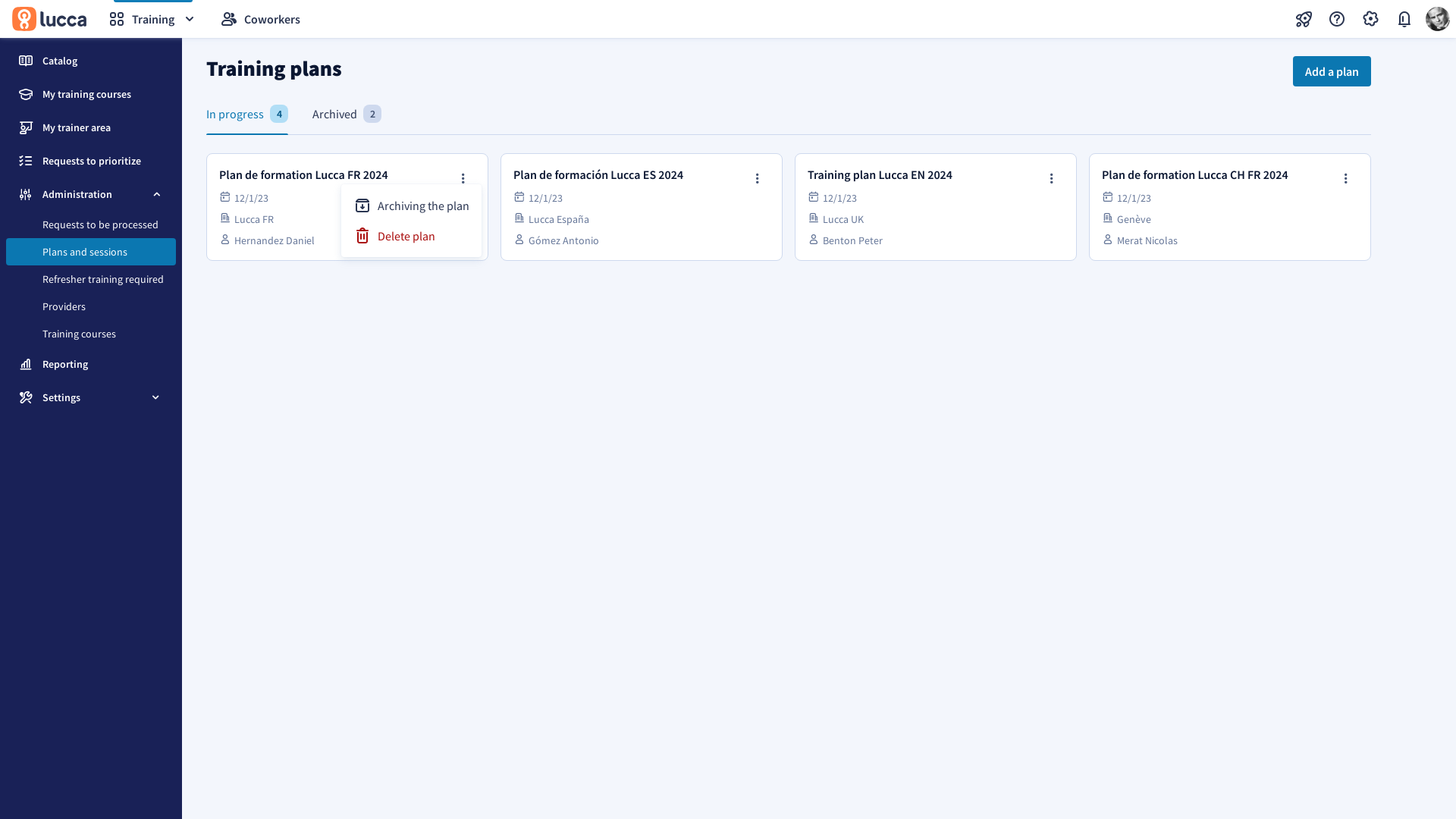Click the graduation cap icon
Screen dimensions: 1456x819
click(26, 94)
